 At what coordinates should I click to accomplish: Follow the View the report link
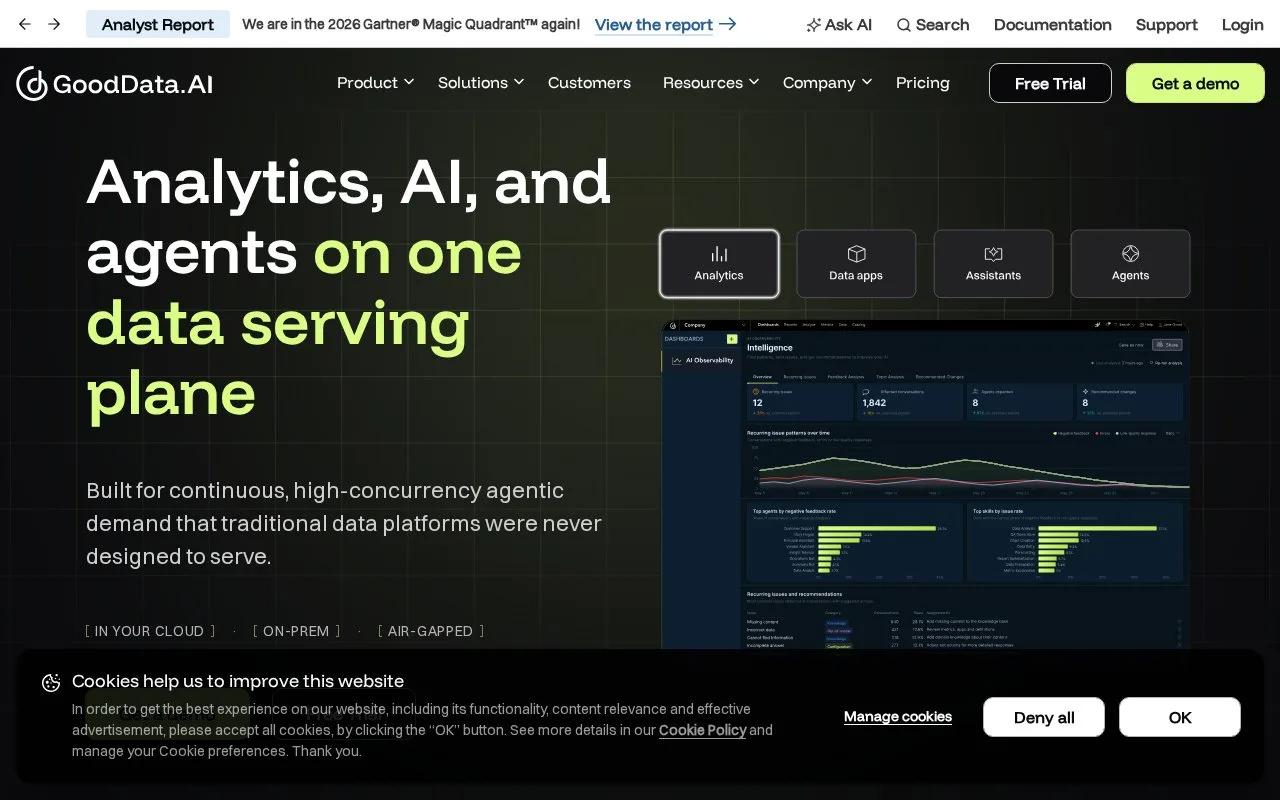point(665,24)
